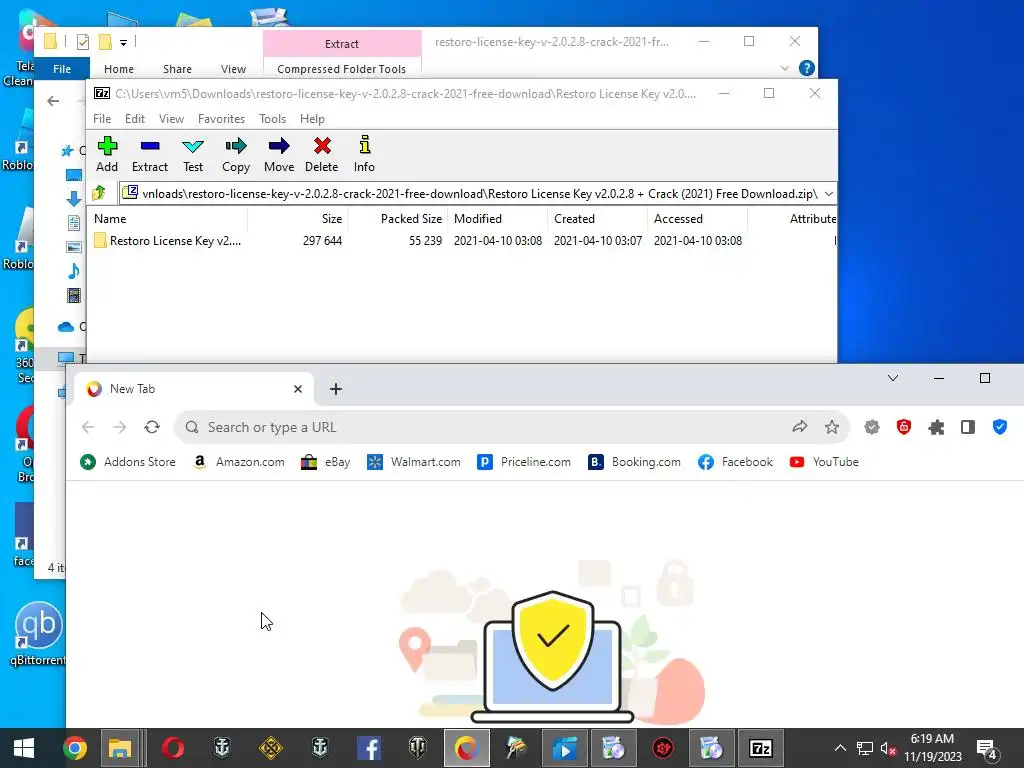This screenshot has width=1024, height=768.
Task: Click the Extract icon in 7-Zip toolbar
Action: tap(150, 155)
